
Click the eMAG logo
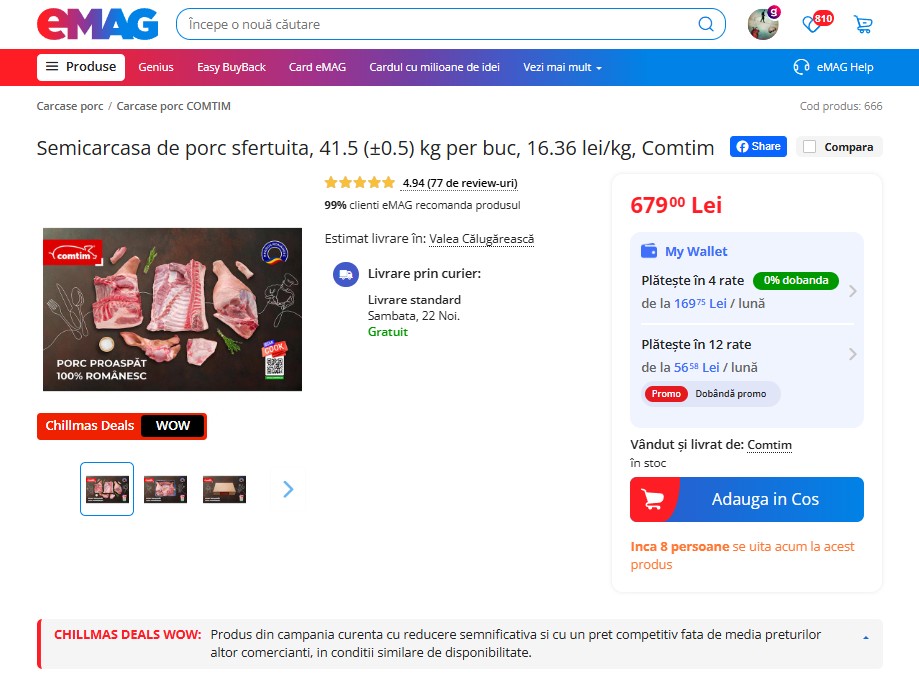[98, 24]
